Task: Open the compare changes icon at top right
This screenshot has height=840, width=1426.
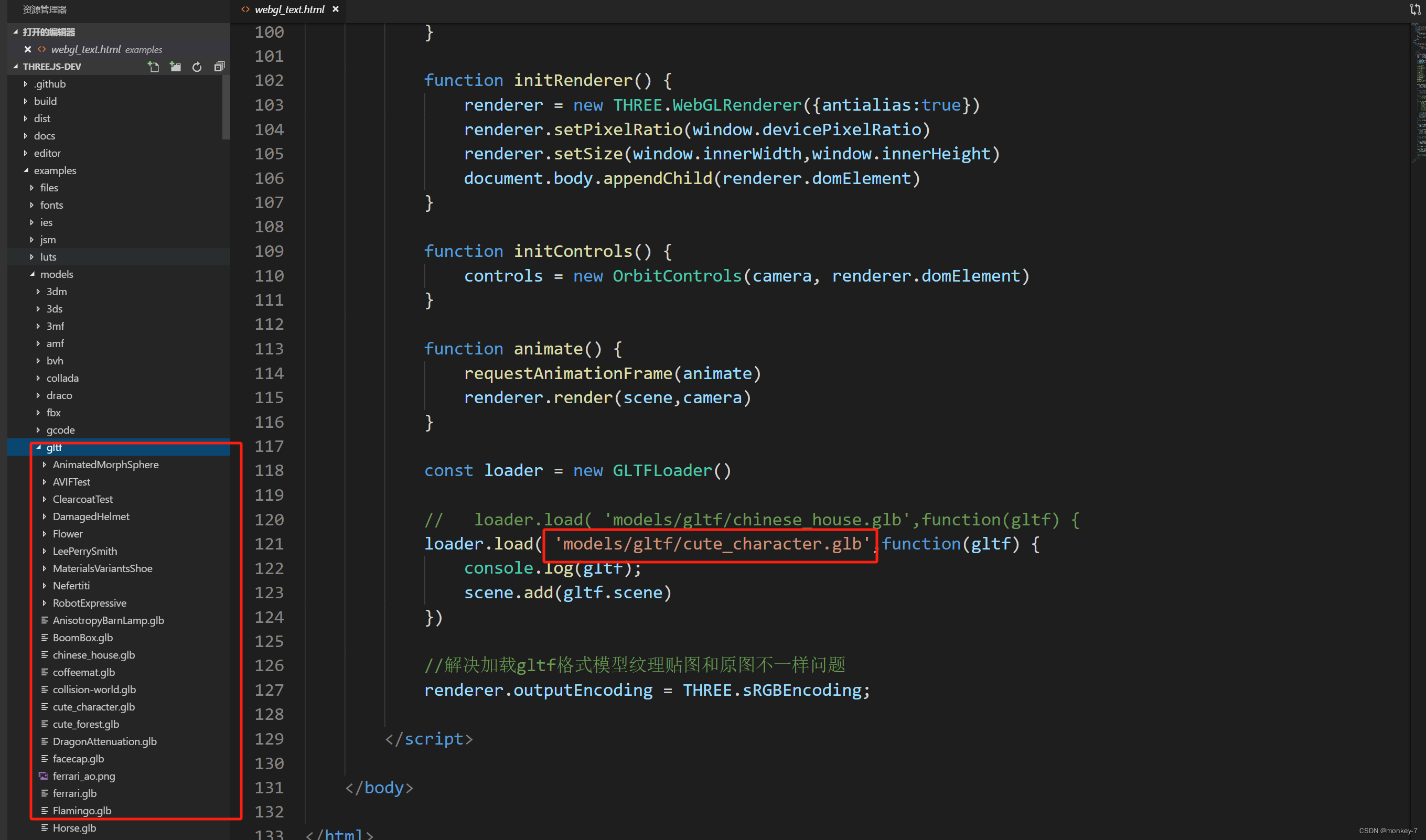Action: click(x=1414, y=9)
